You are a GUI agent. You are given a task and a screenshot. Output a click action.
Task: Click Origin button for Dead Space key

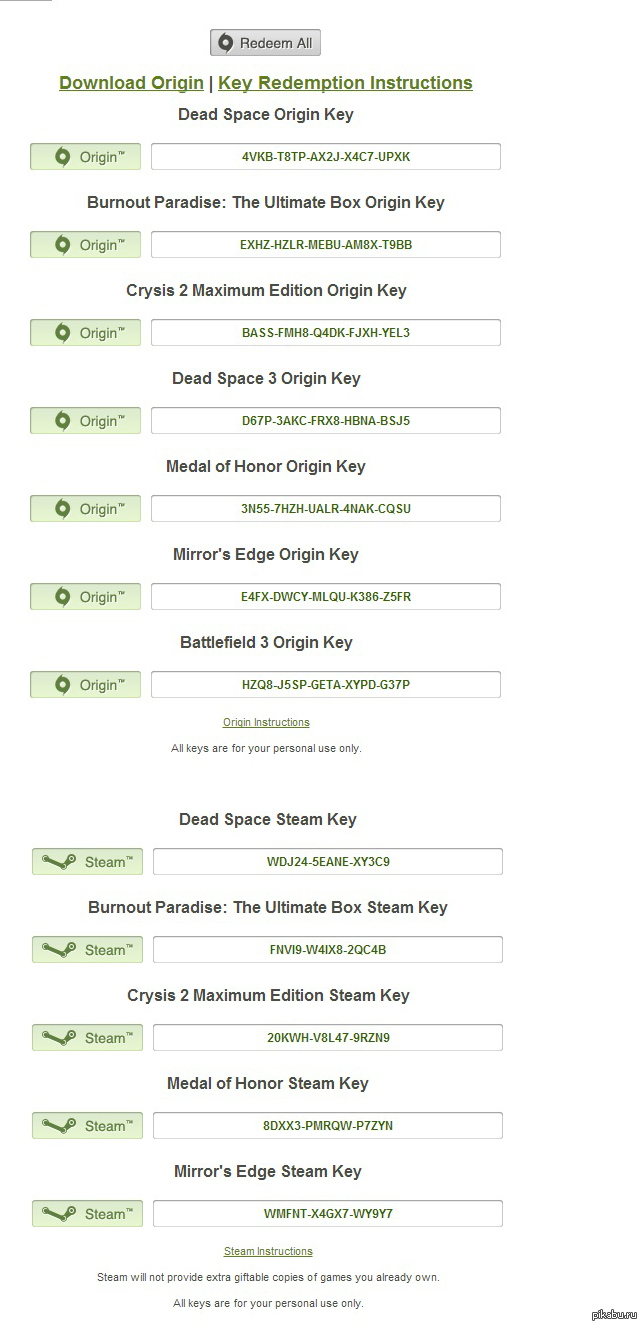coord(85,157)
